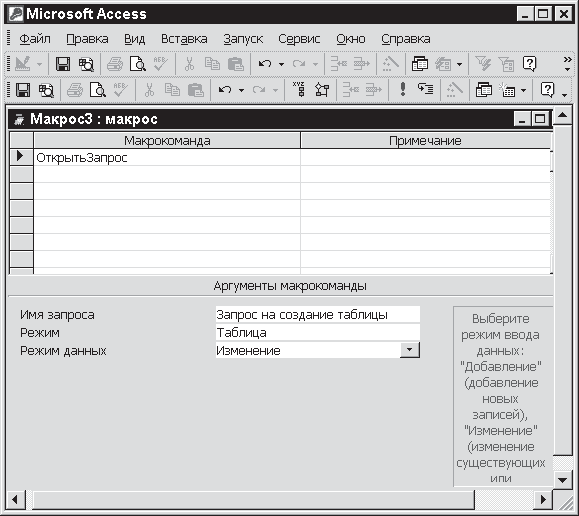Image resolution: width=579 pixels, height=516 pixels.
Task: Select the row selector of ОткрытьЗапрос
Action: [x=21, y=157]
